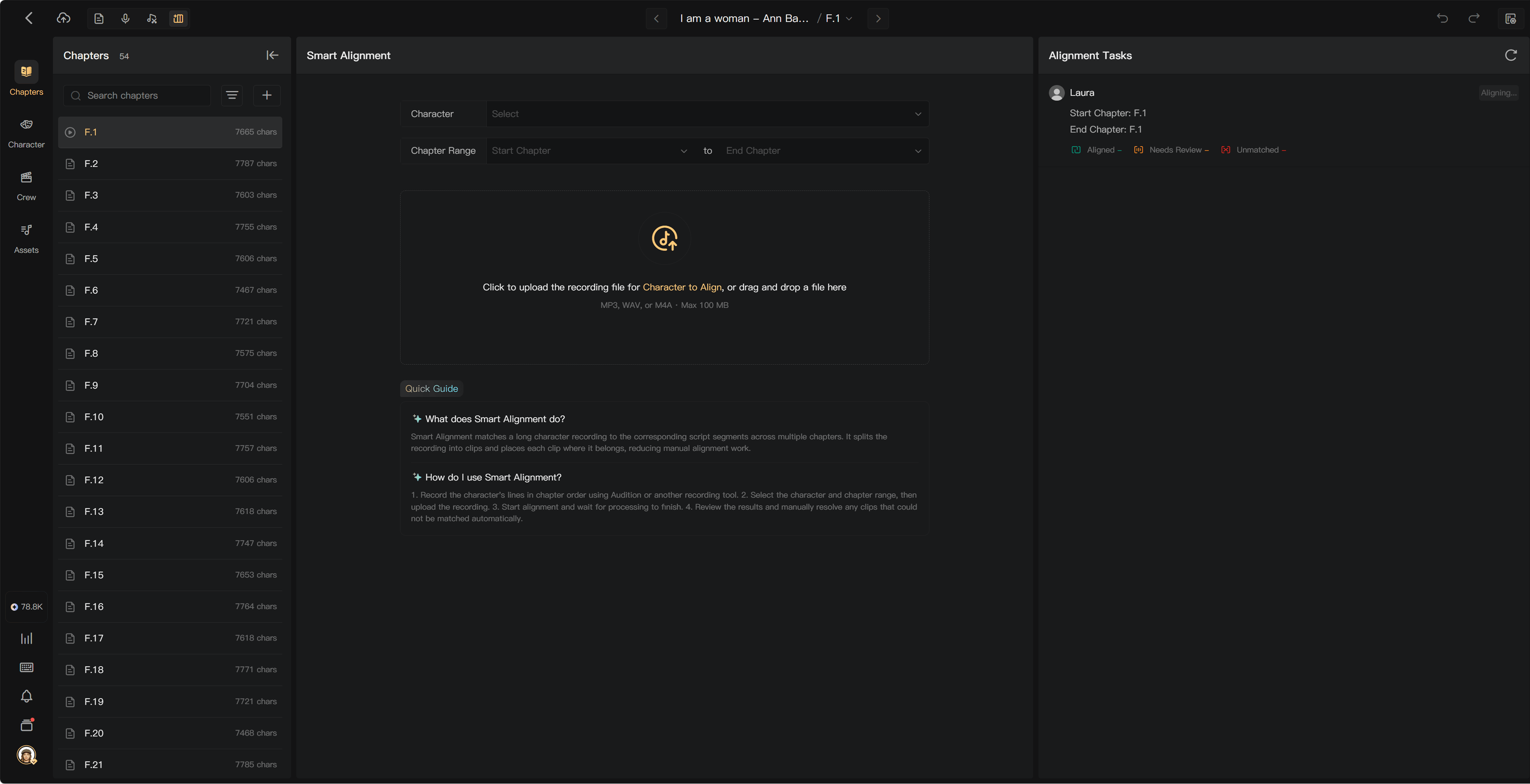Refresh the Alignment Tasks list
The image size is (1530, 784).
(x=1510, y=55)
